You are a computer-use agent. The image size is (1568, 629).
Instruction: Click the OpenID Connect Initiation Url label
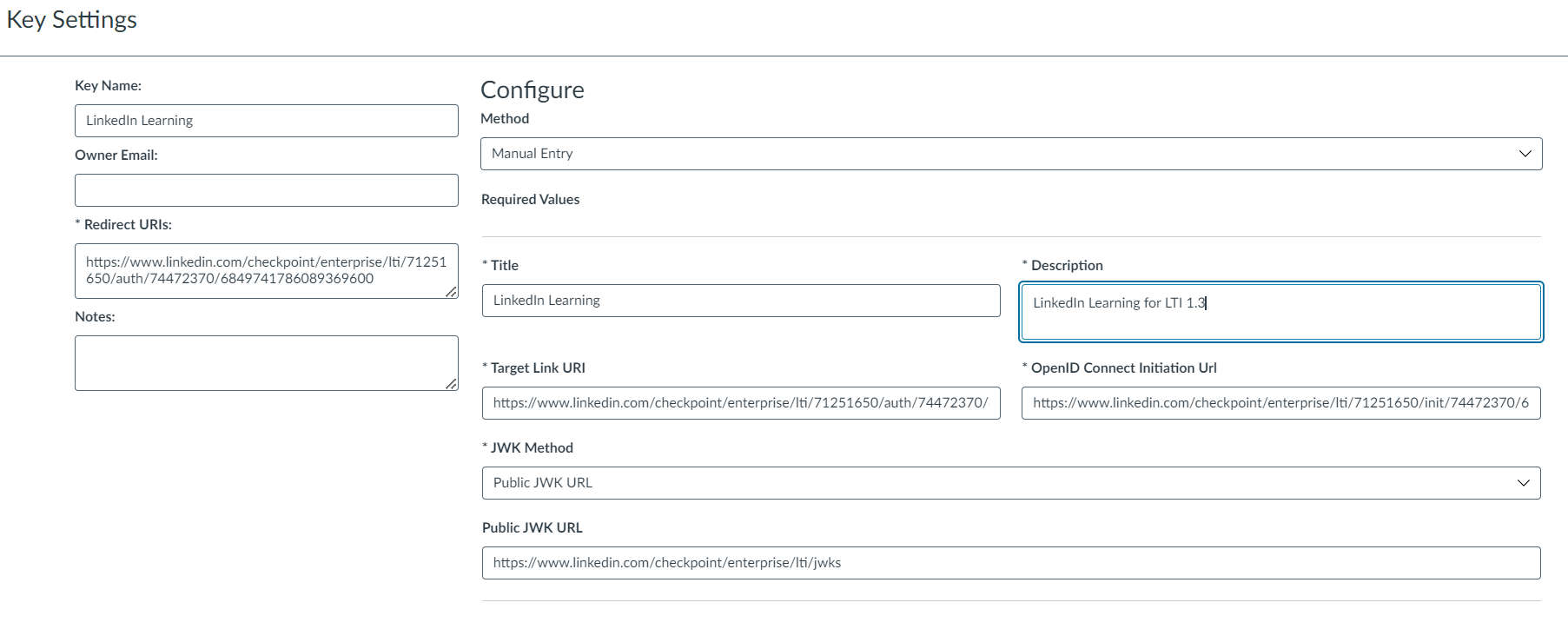click(1119, 367)
